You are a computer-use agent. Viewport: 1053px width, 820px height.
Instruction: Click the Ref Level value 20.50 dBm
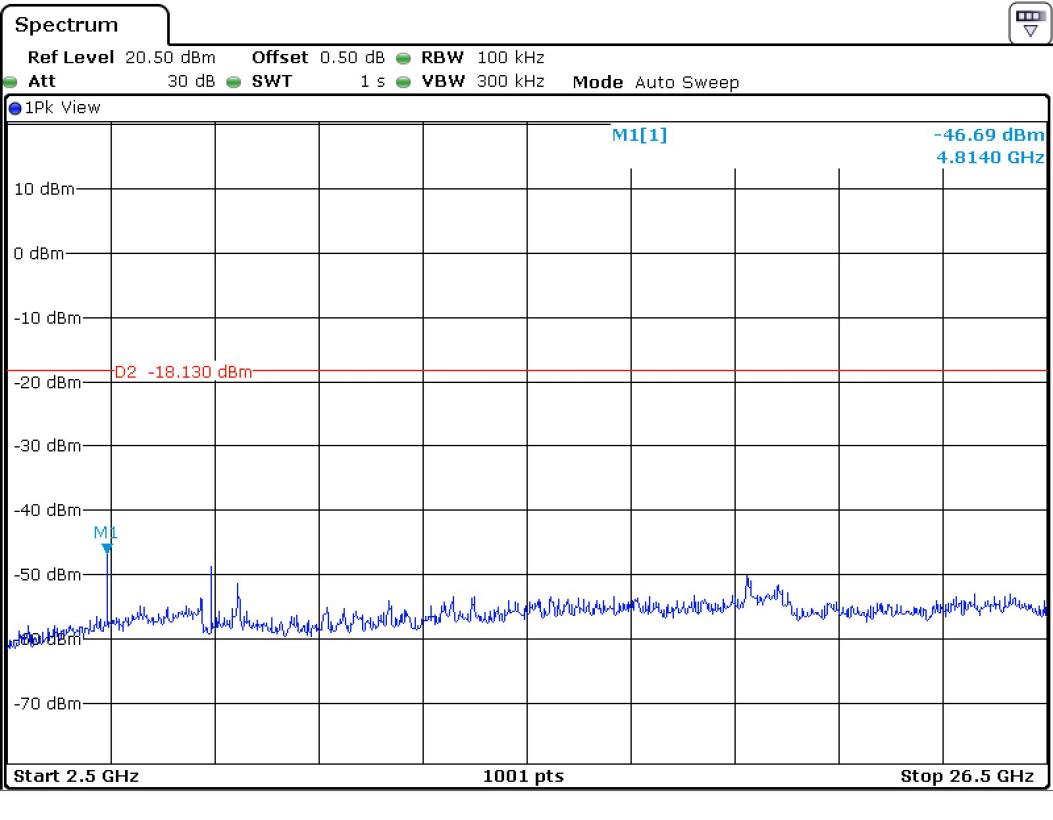[170, 58]
